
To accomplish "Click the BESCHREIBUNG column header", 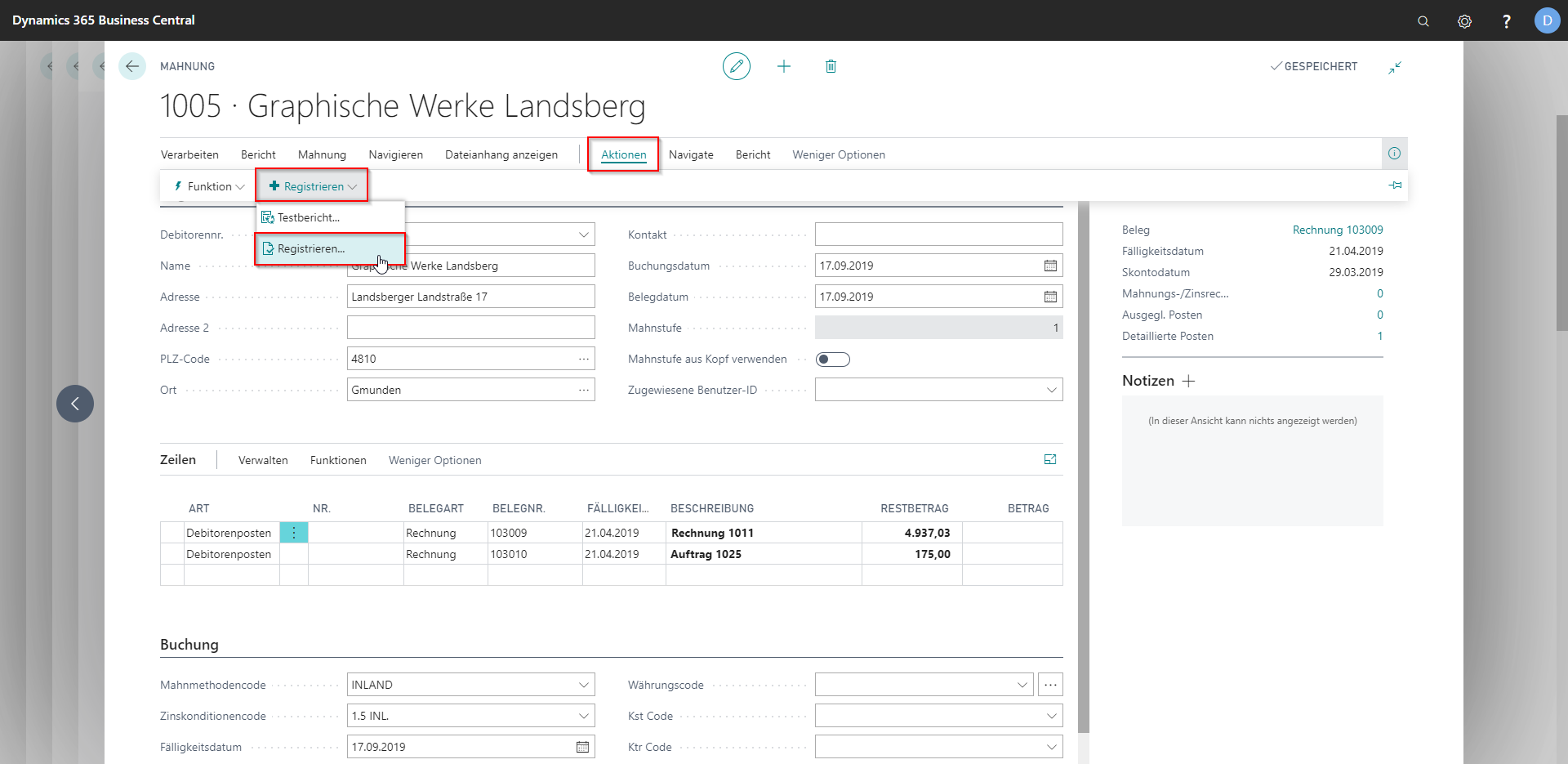I will [x=712, y=508].
